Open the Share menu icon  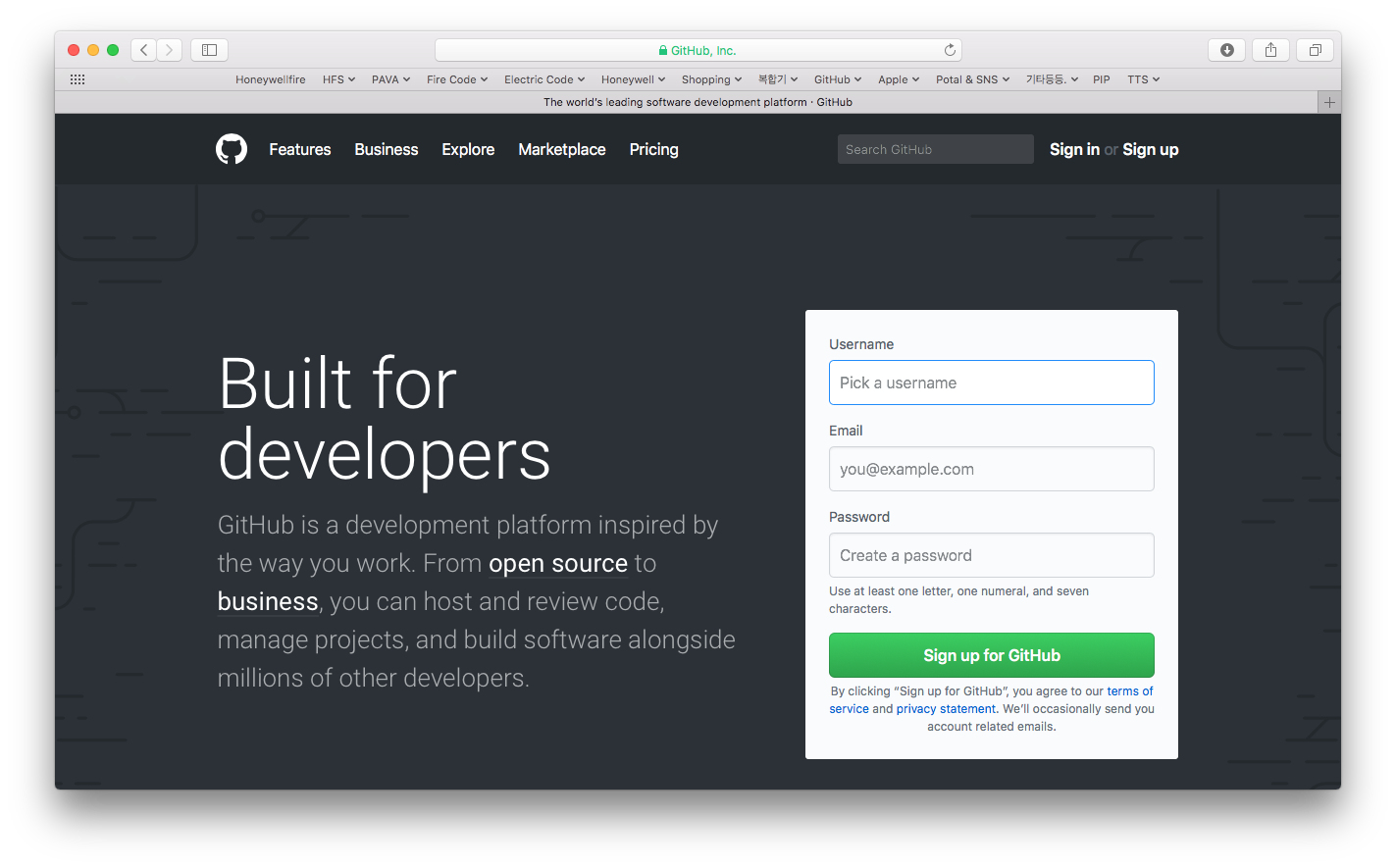[x=1270, y=49]
